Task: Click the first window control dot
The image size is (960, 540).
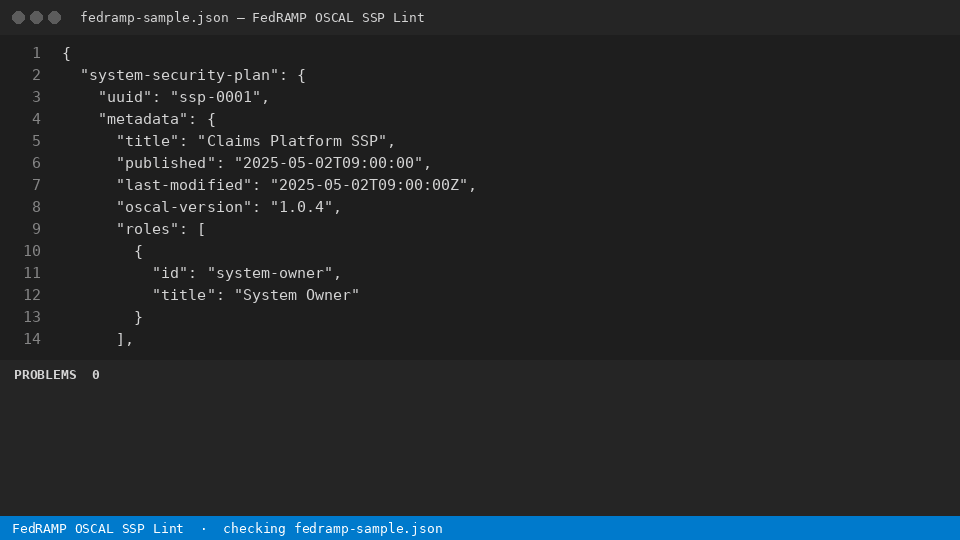Action: (x=18, y=18)
